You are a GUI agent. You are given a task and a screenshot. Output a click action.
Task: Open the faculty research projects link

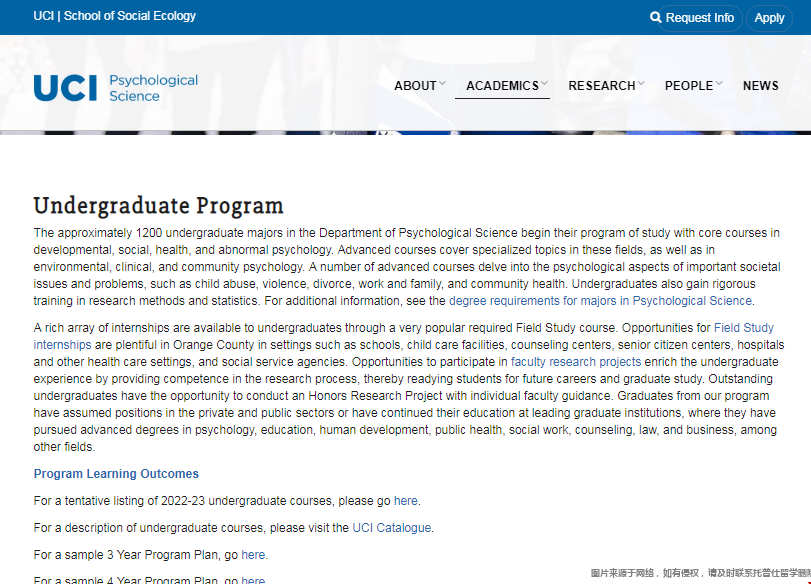point(574,361)
